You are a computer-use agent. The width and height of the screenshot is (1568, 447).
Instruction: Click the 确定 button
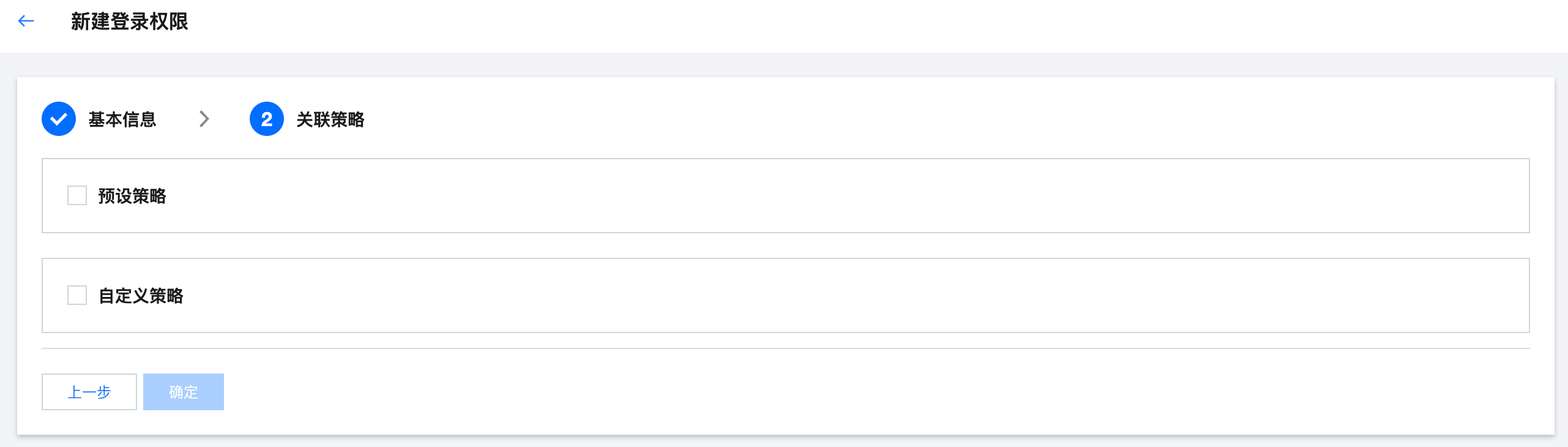pyautogui.click(x=184, y=392)
